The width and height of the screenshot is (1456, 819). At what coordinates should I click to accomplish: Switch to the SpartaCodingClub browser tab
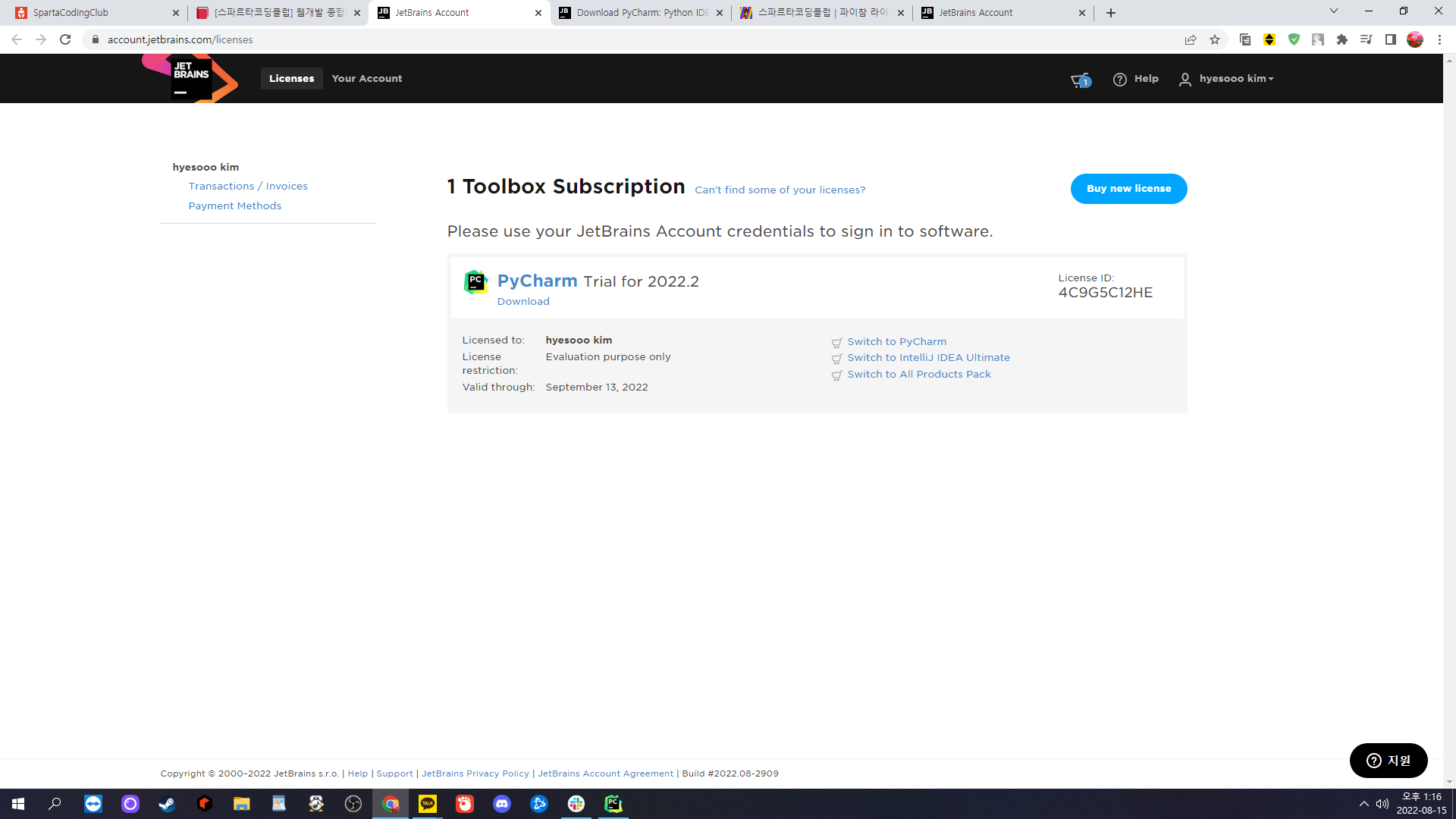95,13
